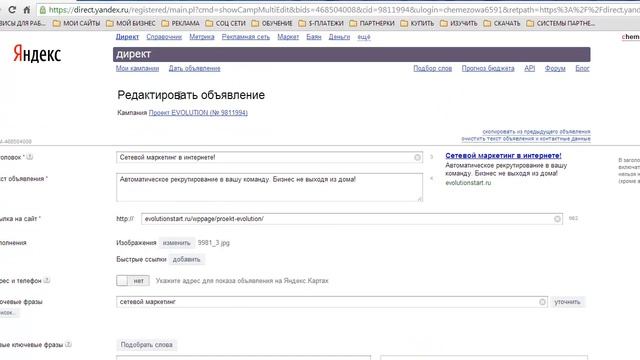
Task: Go to the browser home page icon
Action: (x=27, y=10)
